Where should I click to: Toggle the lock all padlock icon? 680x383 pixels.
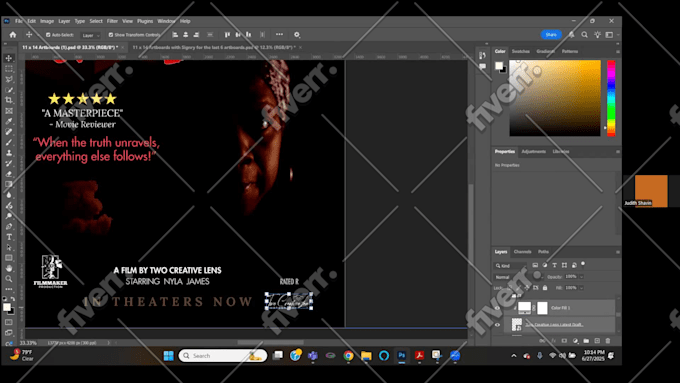[x=545, y=288]
